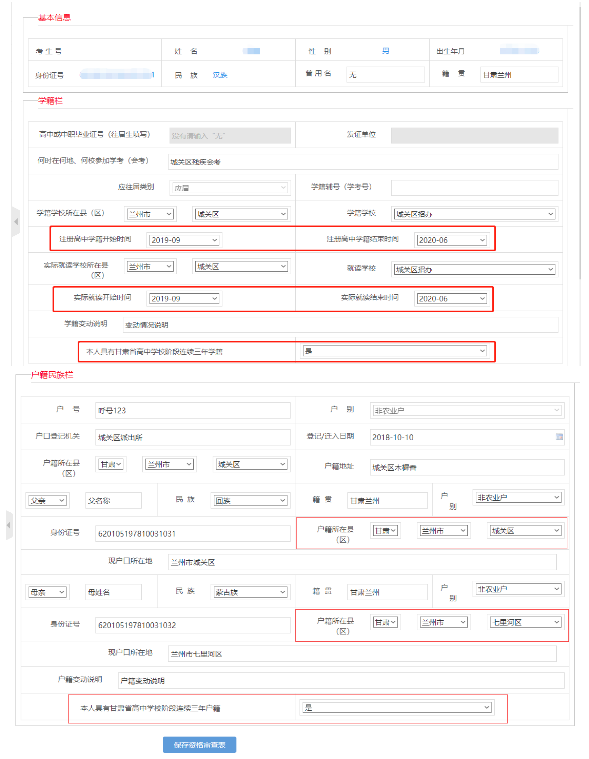Open the 学籍学校 dropdown

tap(474, 213)
